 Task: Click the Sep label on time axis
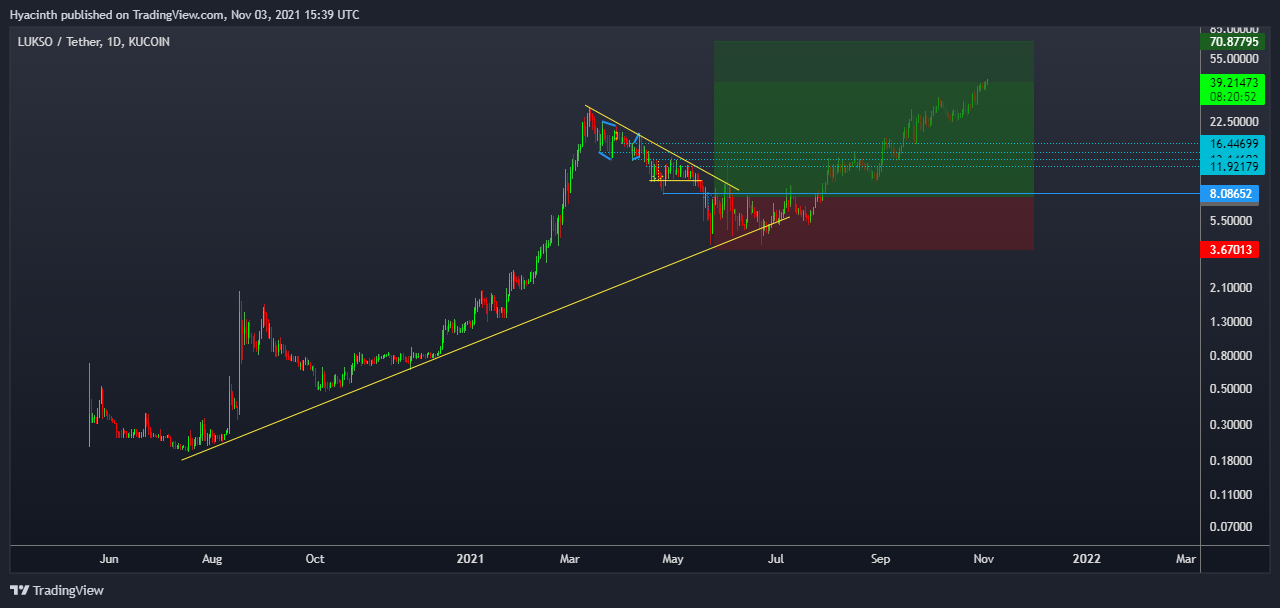click(880, 559)
